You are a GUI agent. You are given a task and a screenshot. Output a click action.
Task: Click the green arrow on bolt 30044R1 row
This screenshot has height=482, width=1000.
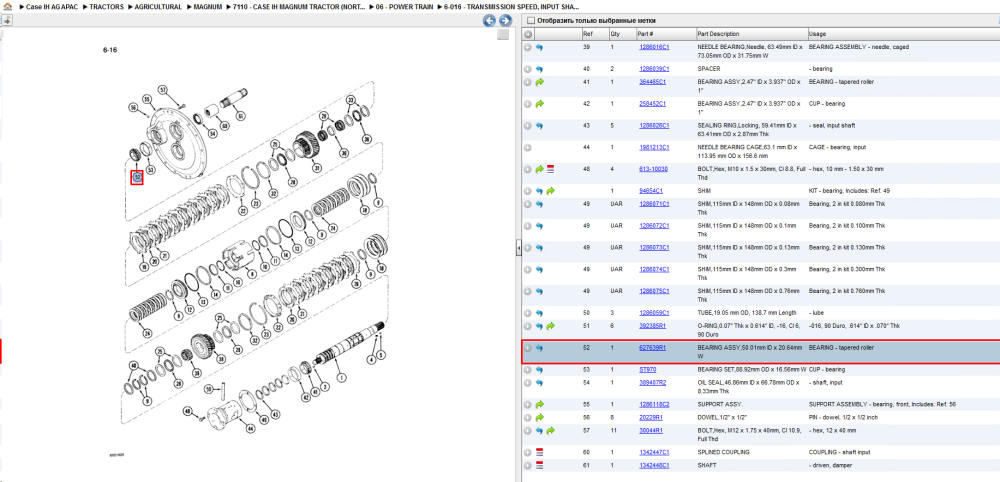coord(550,431)
